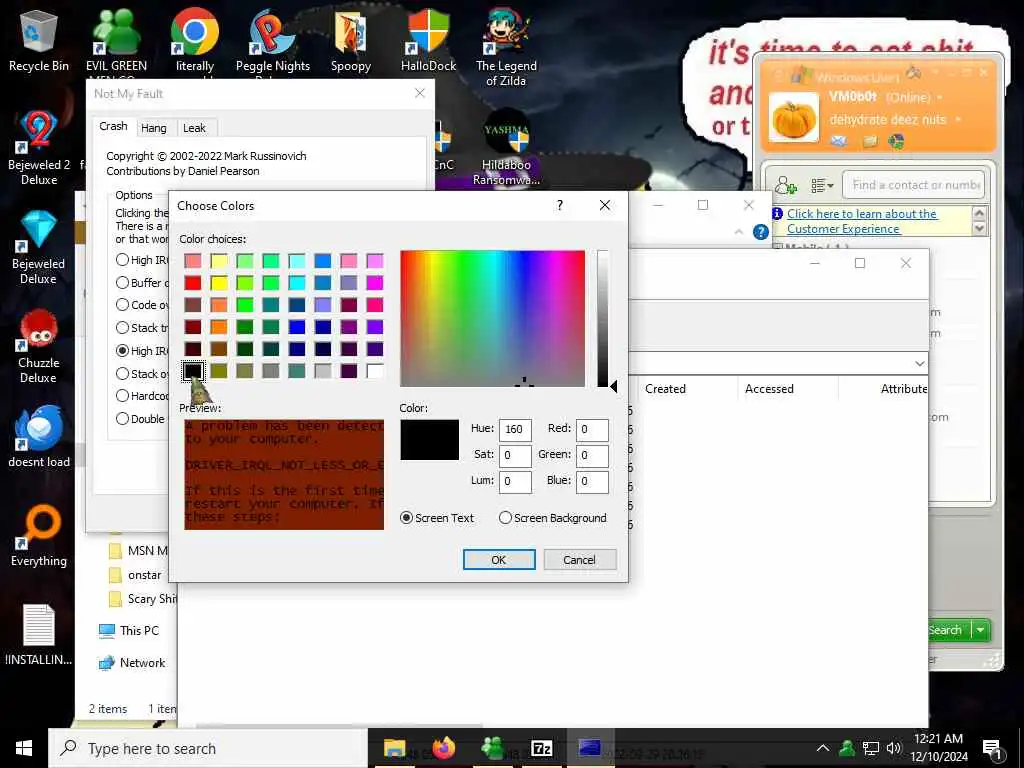Open The Legend of Zilda shortcut
The height and width of the screenshot is (768, 1024).
[506, 47]
